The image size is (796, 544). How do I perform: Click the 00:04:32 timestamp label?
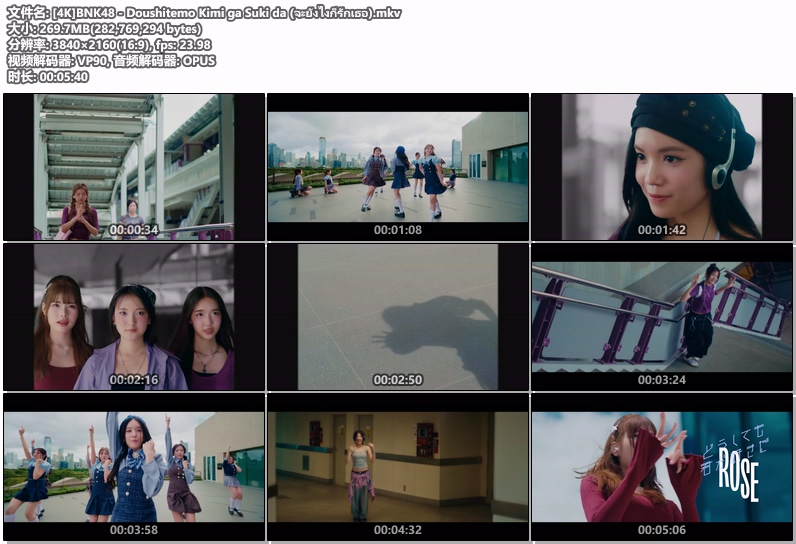(x=398, y=530)
